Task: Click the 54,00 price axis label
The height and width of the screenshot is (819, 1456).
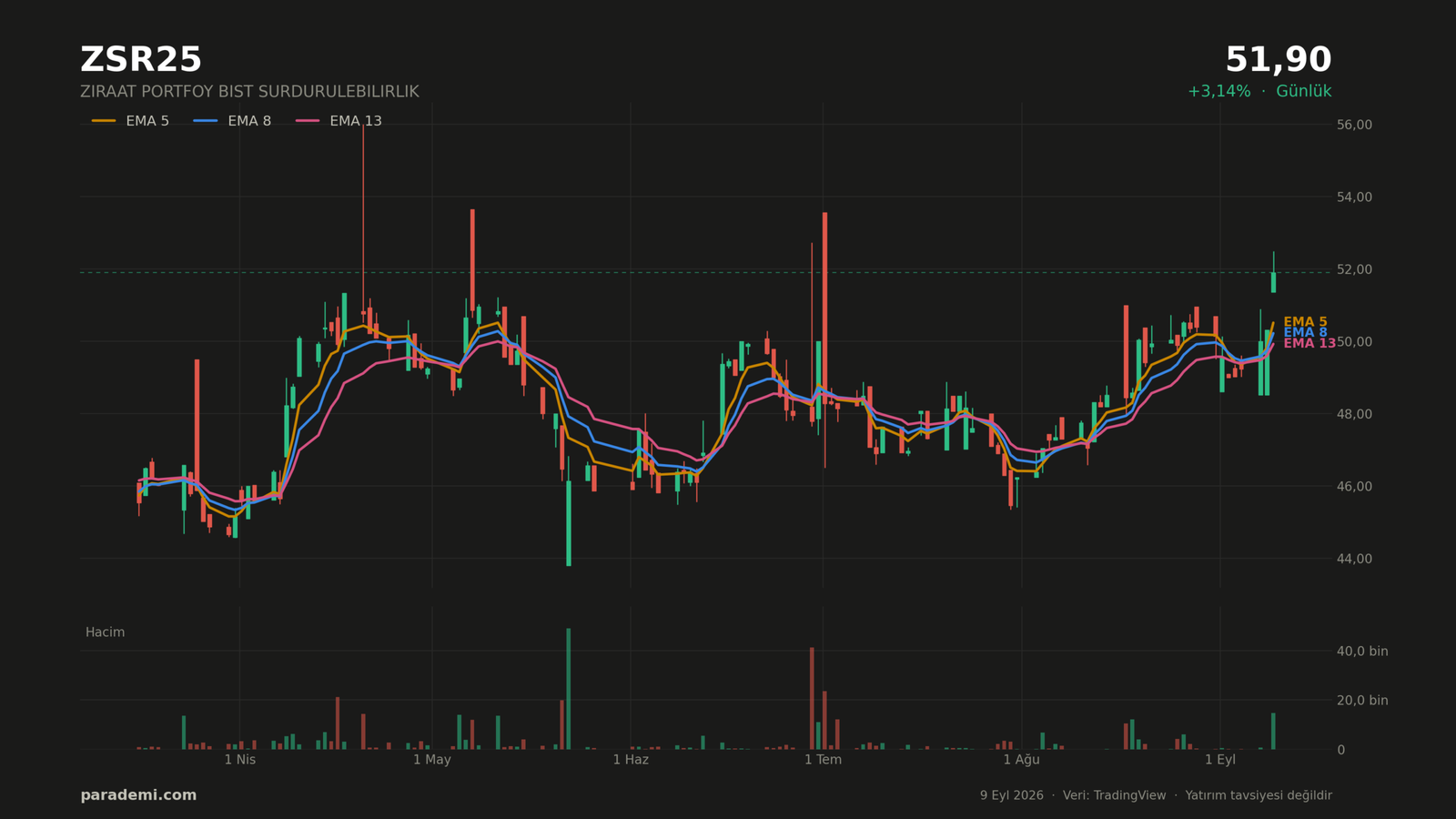Action: (x=1354, y=197)
